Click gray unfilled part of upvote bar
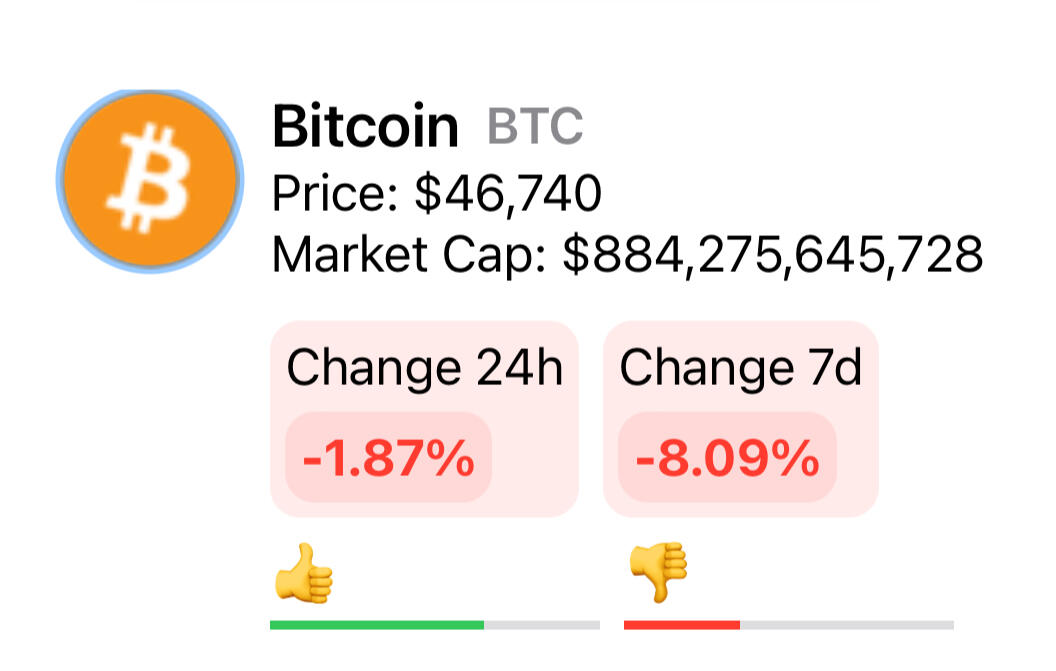Image resolution: width=1056 pixels, height=671 pixels. 542,625
